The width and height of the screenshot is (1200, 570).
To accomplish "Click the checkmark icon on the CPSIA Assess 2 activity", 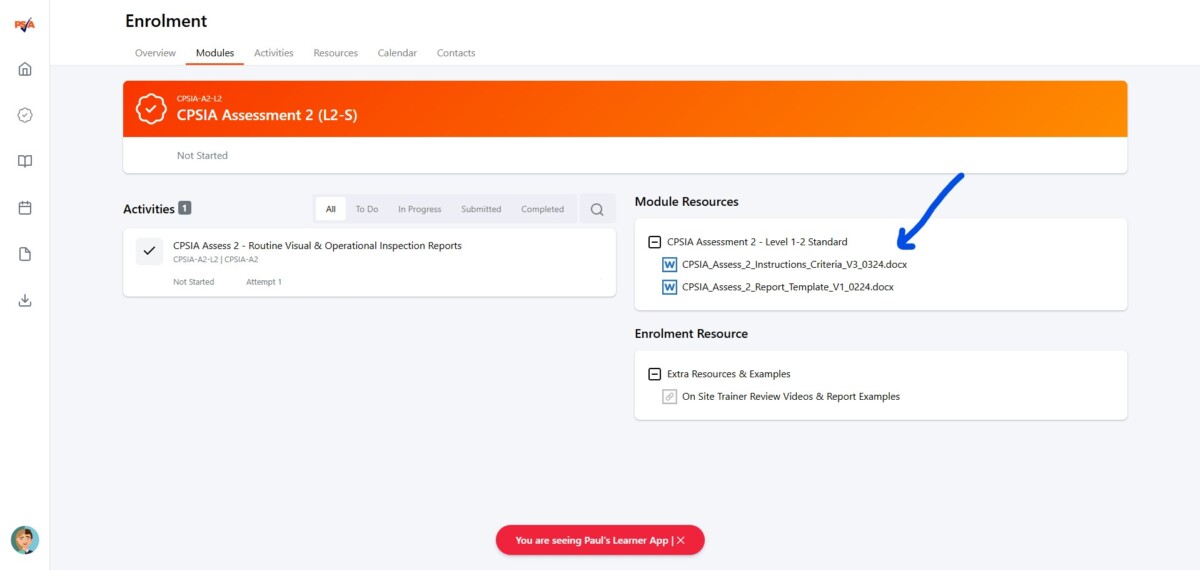I will [150, 251].
